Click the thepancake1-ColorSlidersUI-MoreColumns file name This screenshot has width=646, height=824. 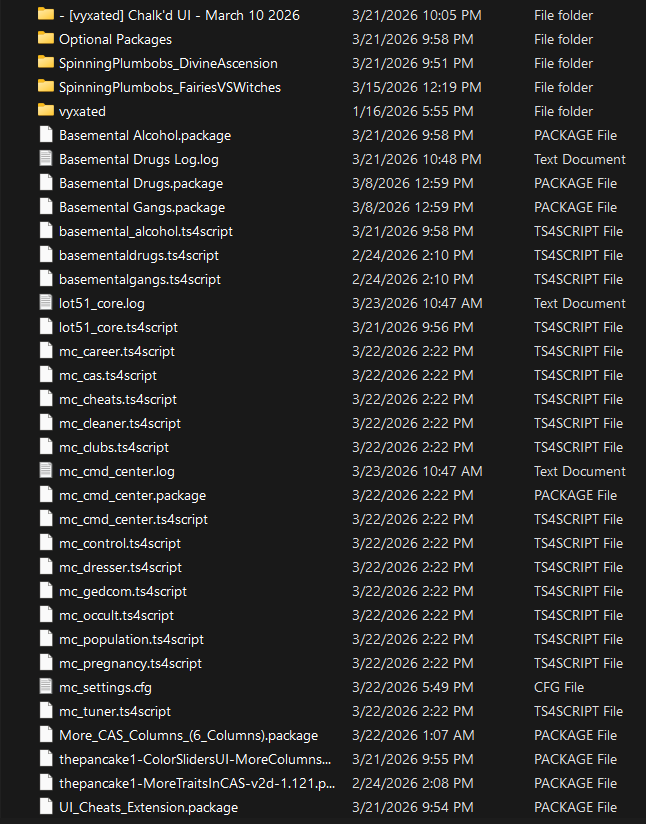point(195,759)
